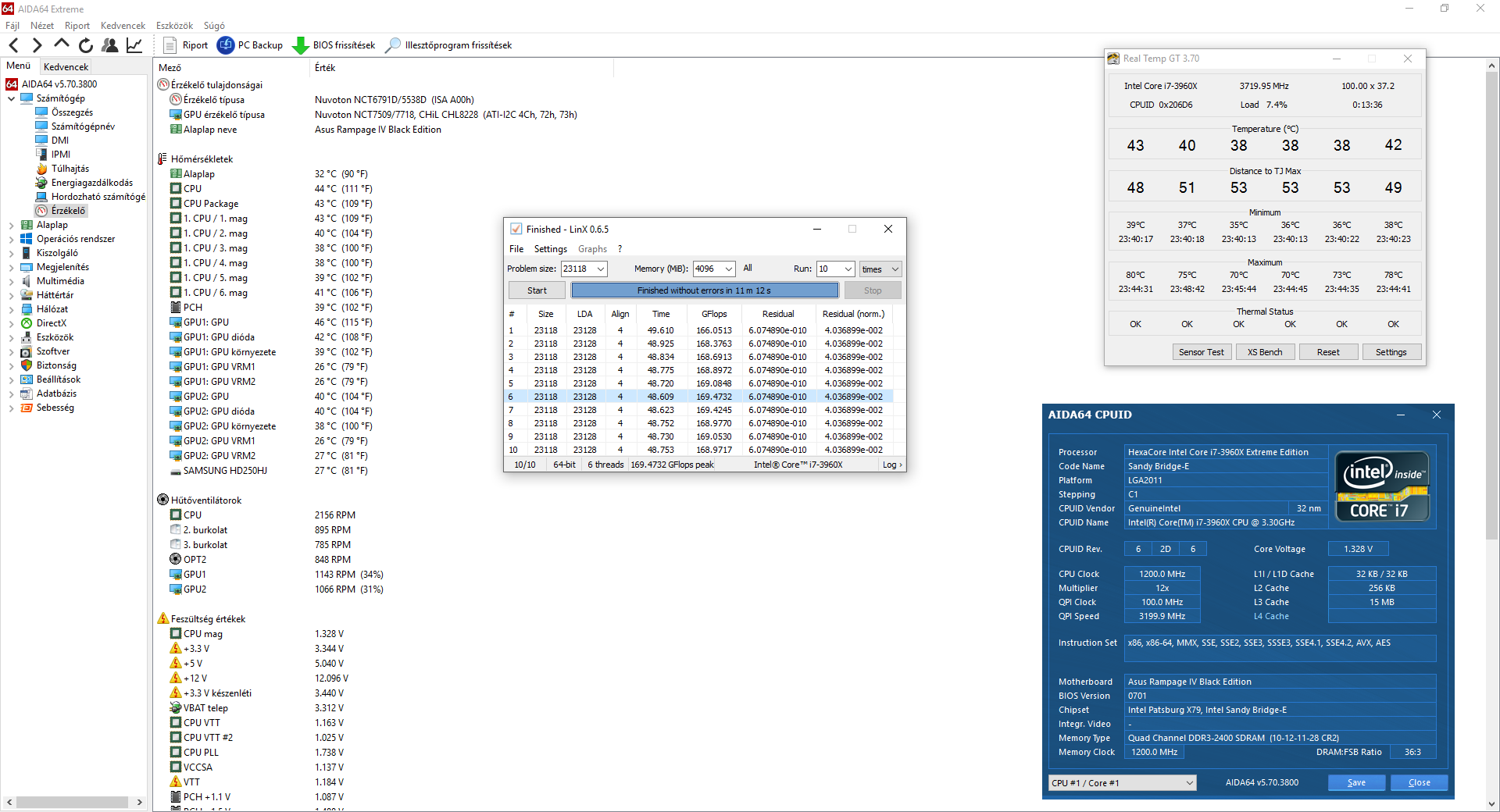Select the Hálózat tree item
The image size is (1500, 812).
click(52, 309)
